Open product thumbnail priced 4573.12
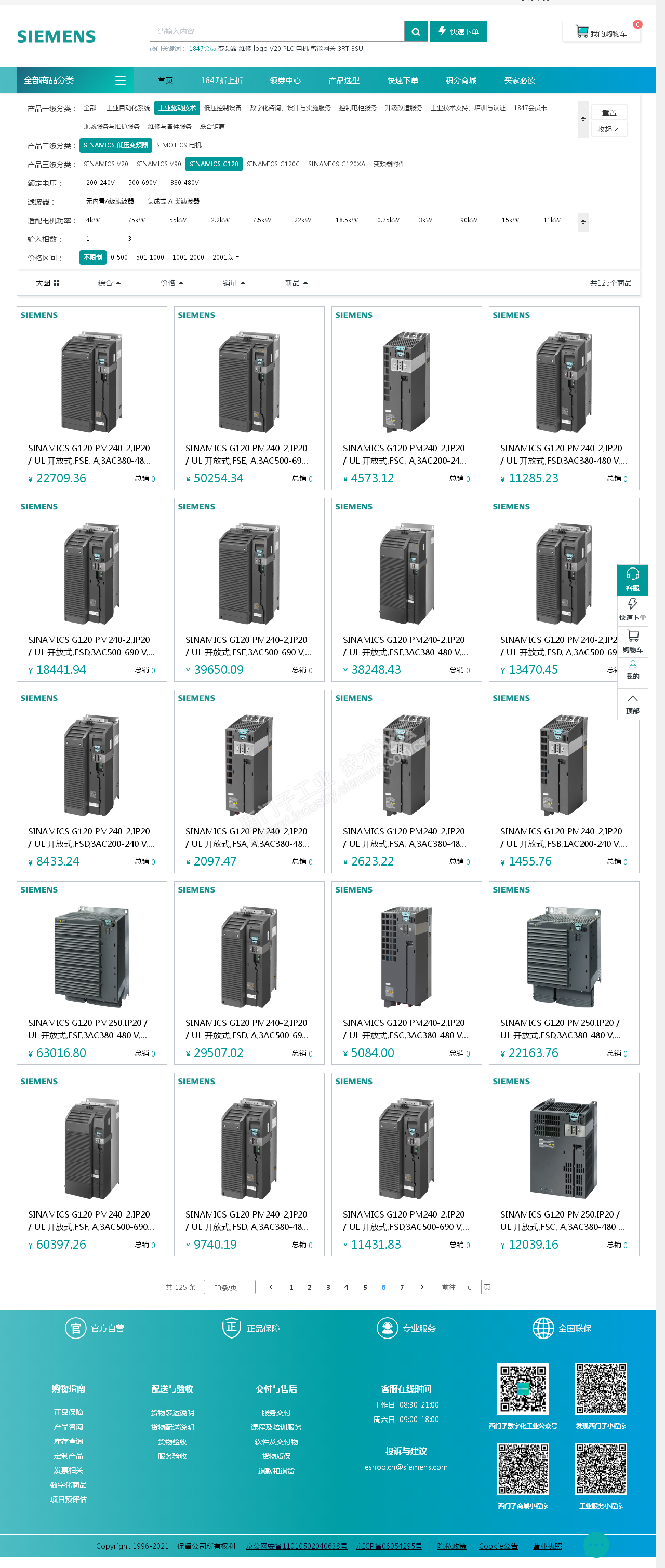 pyautogui.click(x=407, y=382)
